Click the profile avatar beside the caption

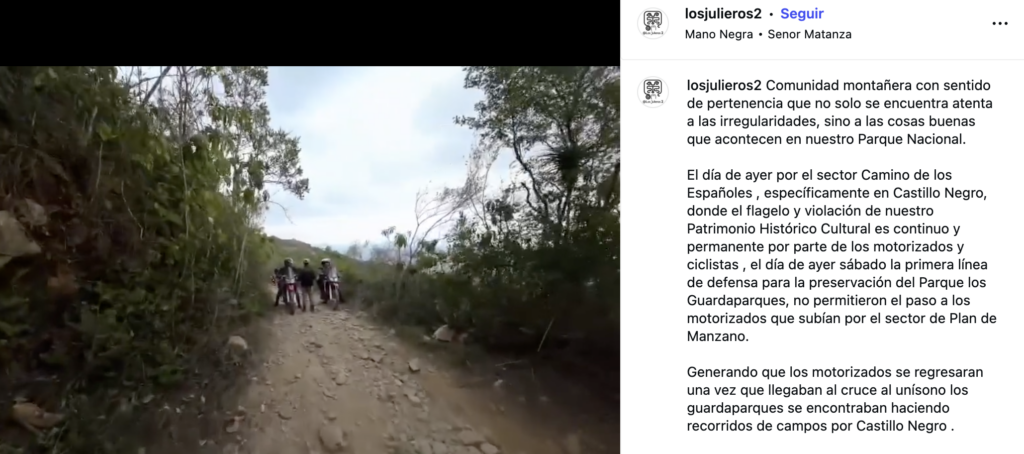pos(652,92)
